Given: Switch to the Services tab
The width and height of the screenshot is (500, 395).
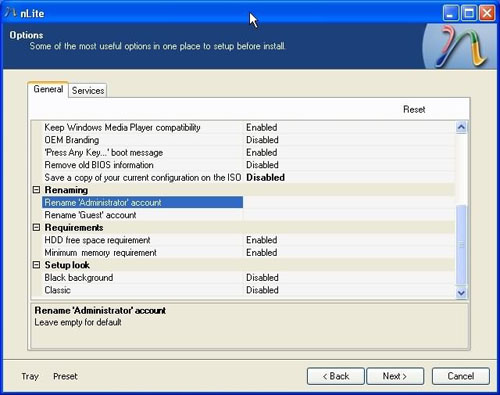Looking at the screenshot, I should [x=88, y=90].
